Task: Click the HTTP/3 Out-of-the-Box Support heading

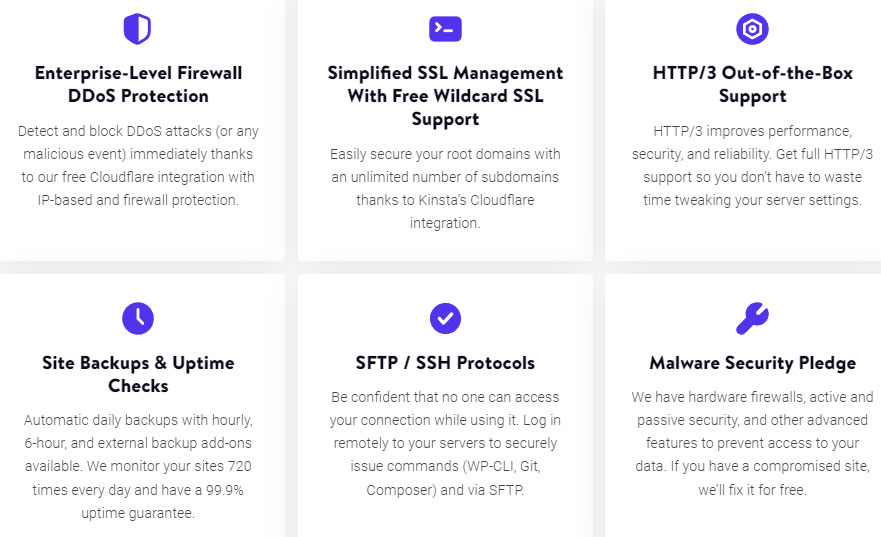Action: [752, 84]
